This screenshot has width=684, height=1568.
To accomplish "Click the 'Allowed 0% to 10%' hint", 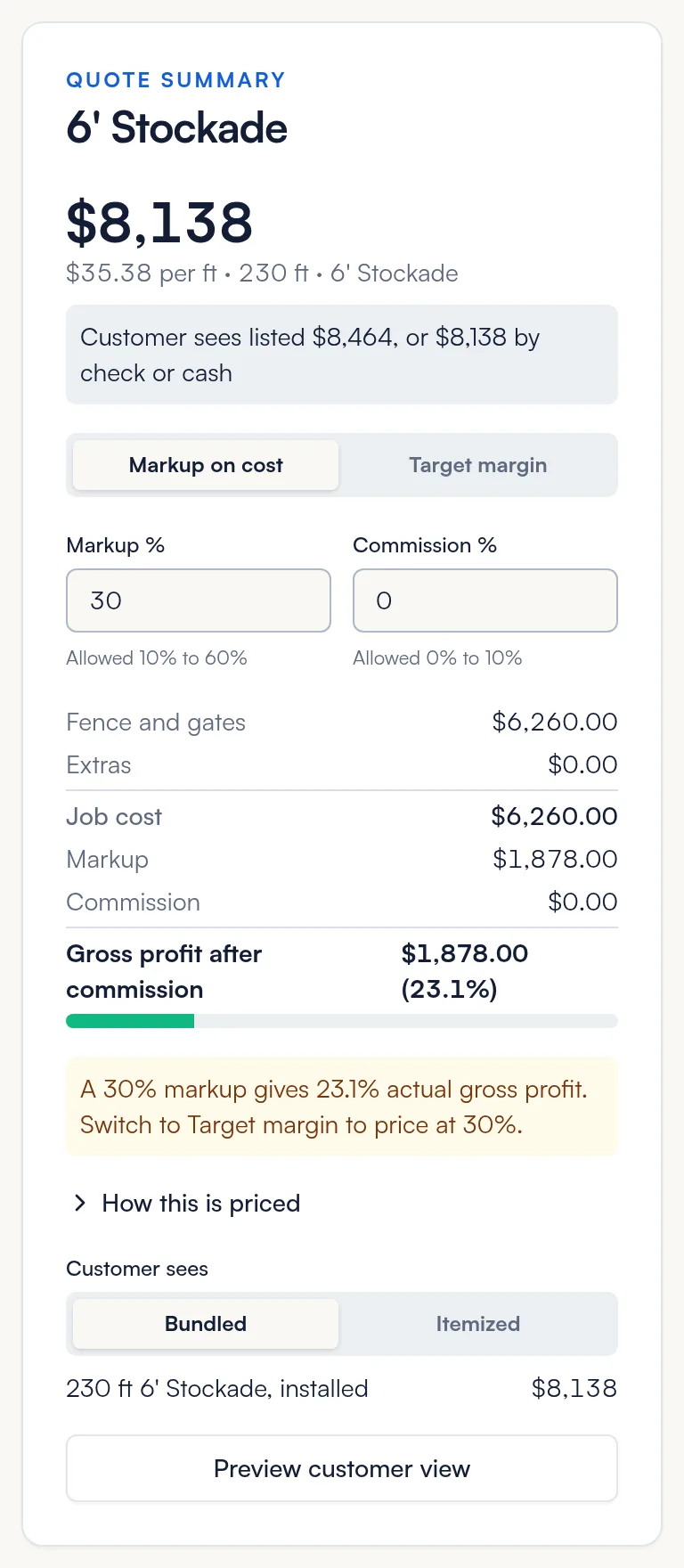I will point(437,658).
